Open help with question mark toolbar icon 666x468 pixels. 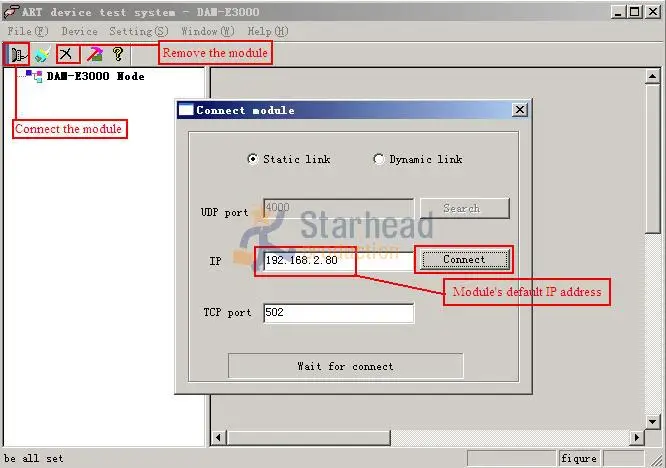coord(118,54)
